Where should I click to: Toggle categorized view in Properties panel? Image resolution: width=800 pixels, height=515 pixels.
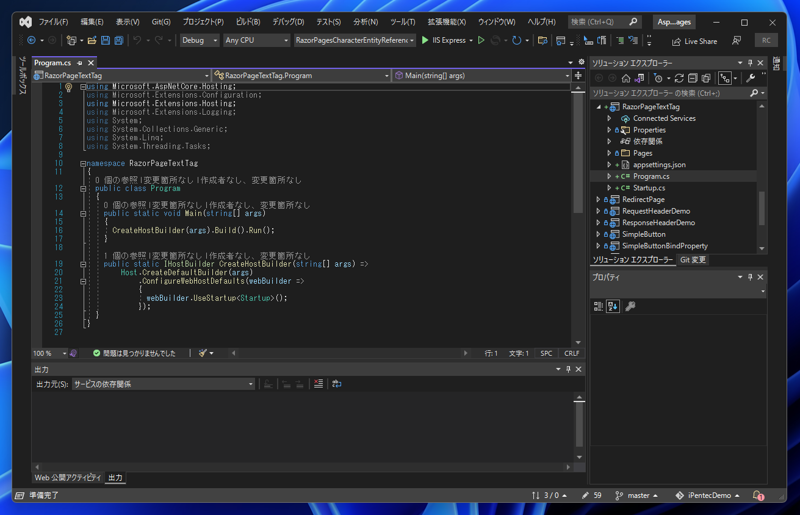click(x=598, y=306)
